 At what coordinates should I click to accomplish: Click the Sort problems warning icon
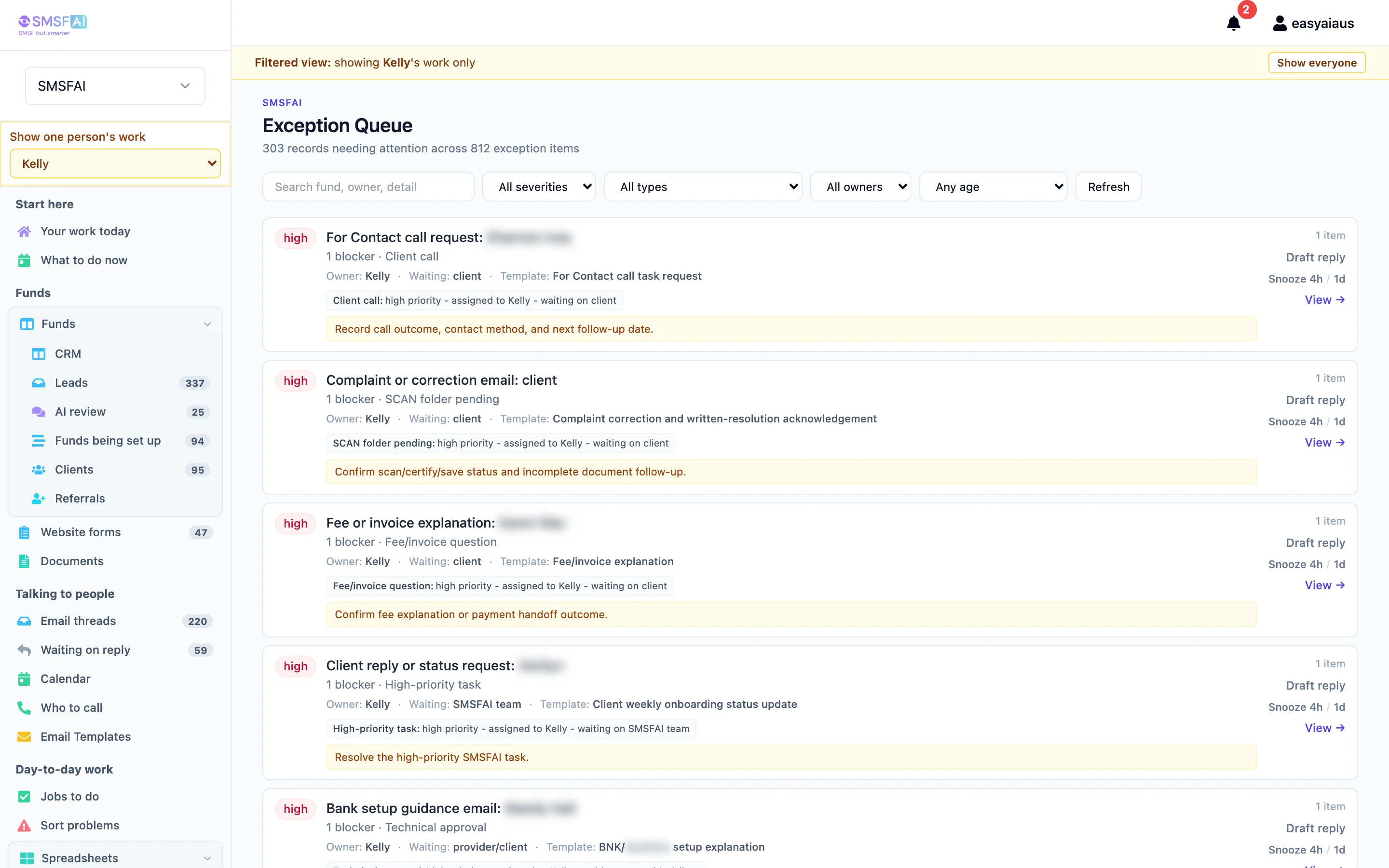pyautogui.click(x=24, y=826)
